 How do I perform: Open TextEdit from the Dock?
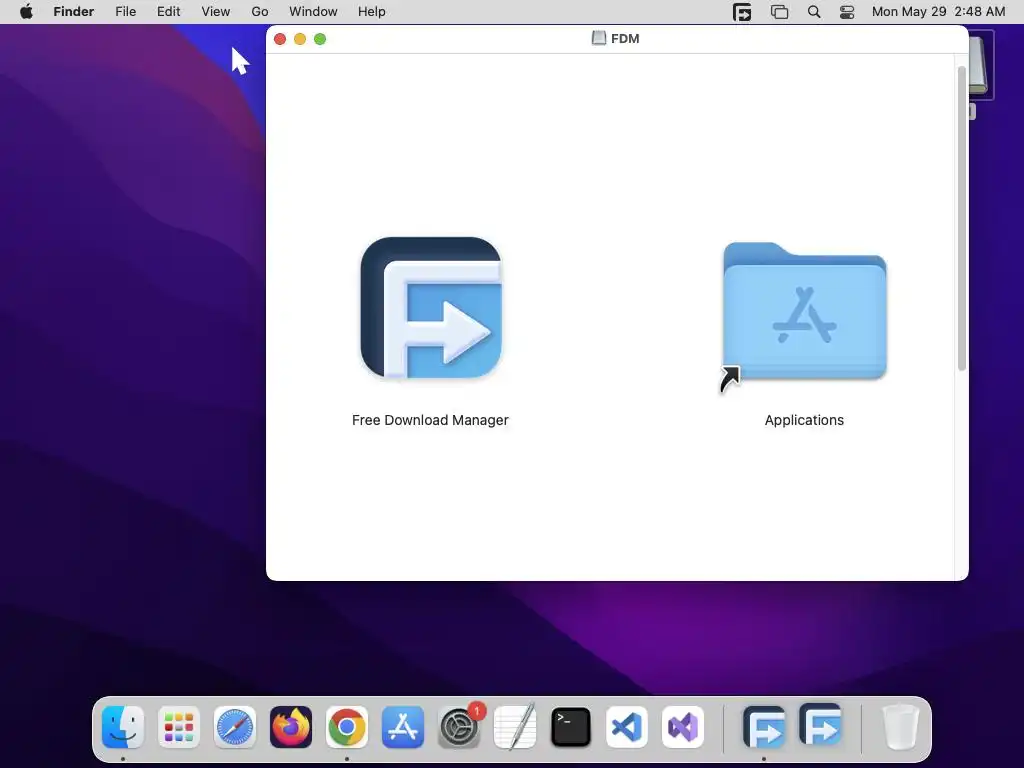[x=515, y=727]
